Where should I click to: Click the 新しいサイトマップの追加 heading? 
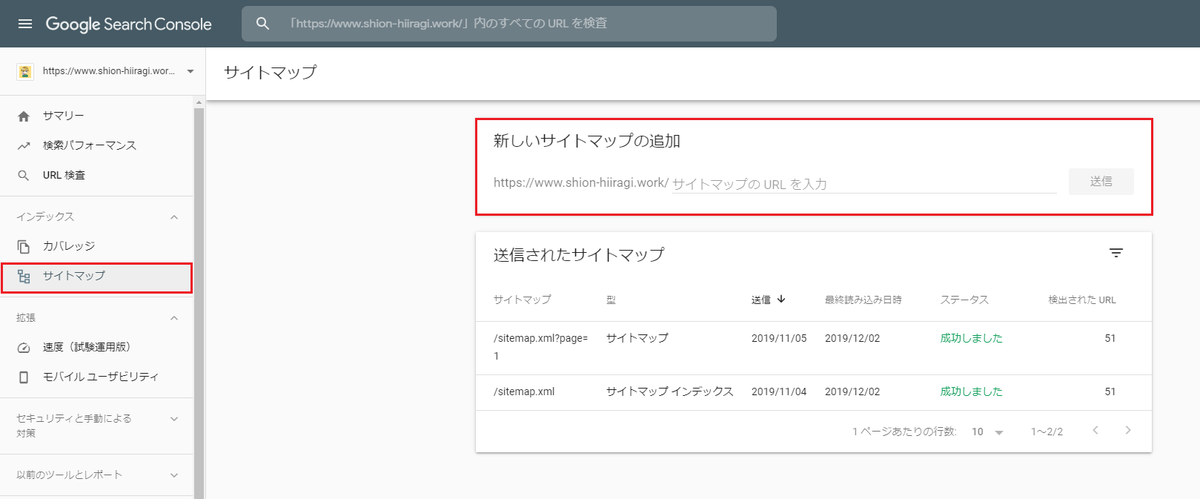pyautogui.click(x=587, y=141)
